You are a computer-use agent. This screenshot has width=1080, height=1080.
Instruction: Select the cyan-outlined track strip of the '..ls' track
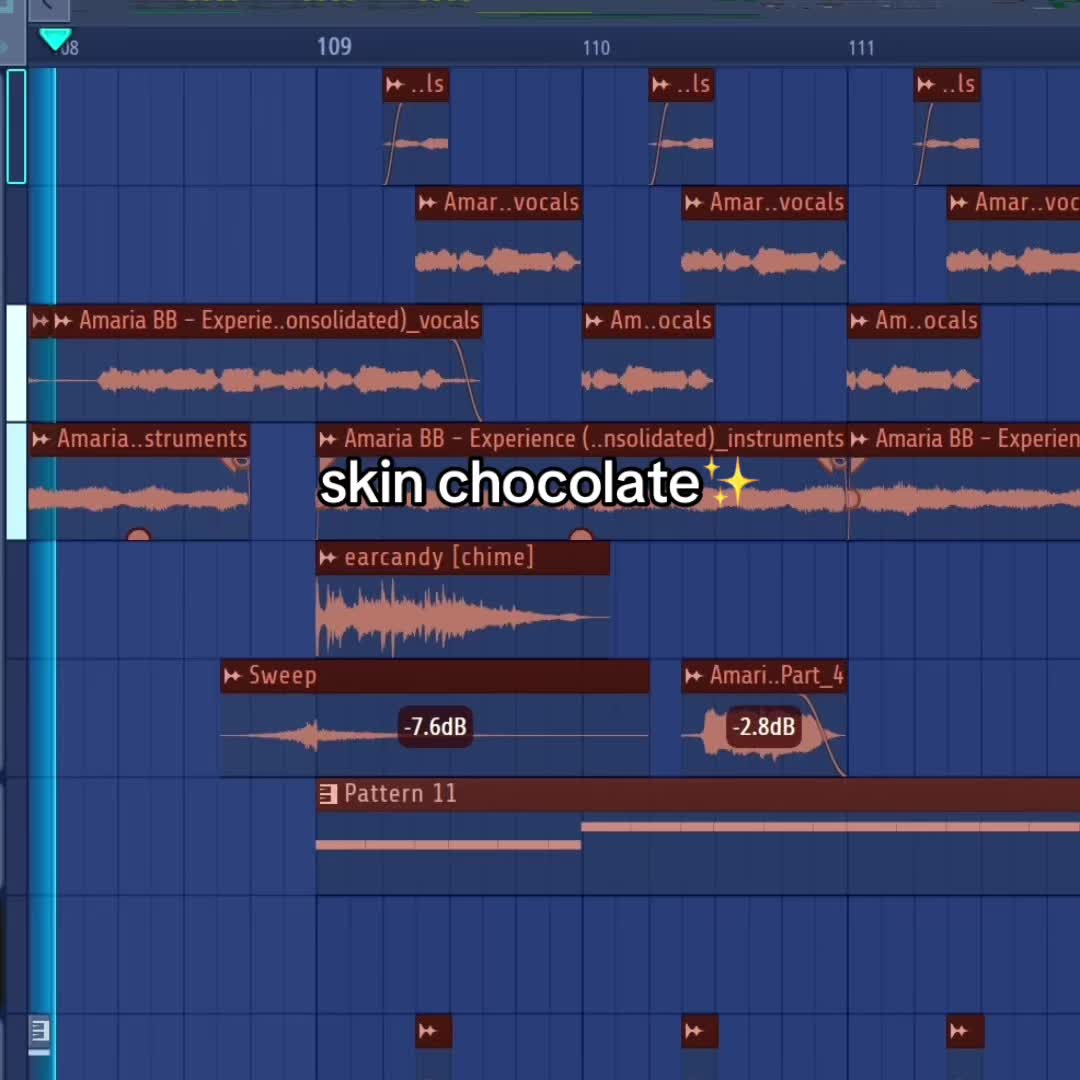click(17, 127)
